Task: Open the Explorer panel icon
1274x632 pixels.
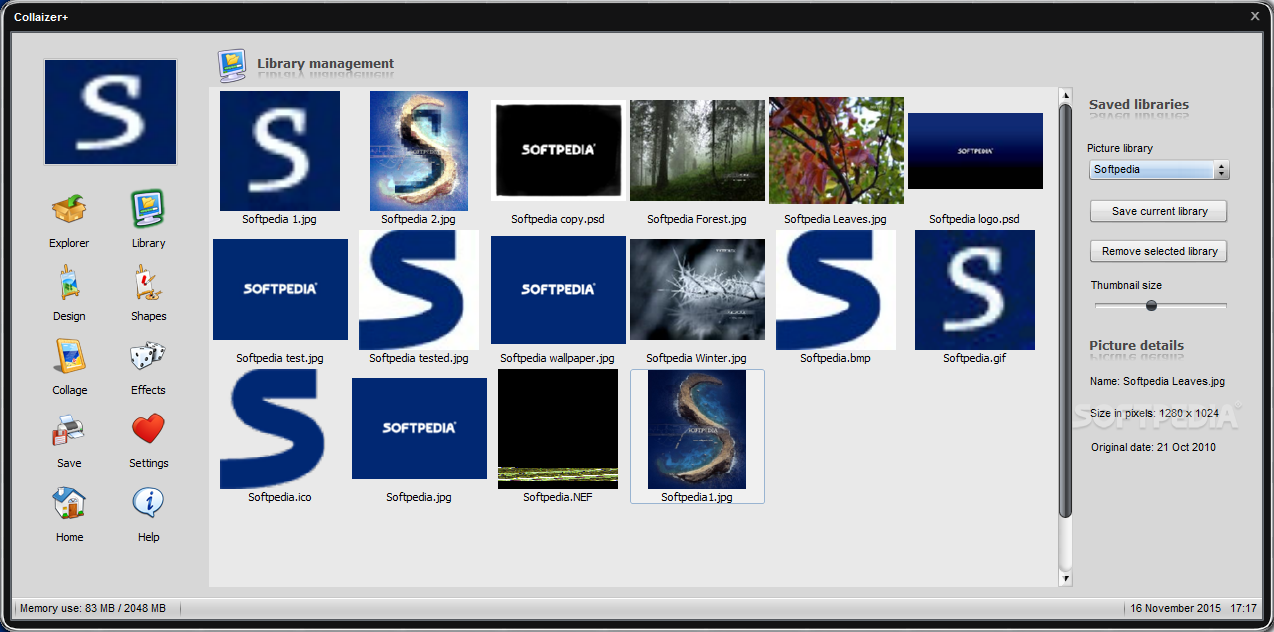Action: (69, 210)
